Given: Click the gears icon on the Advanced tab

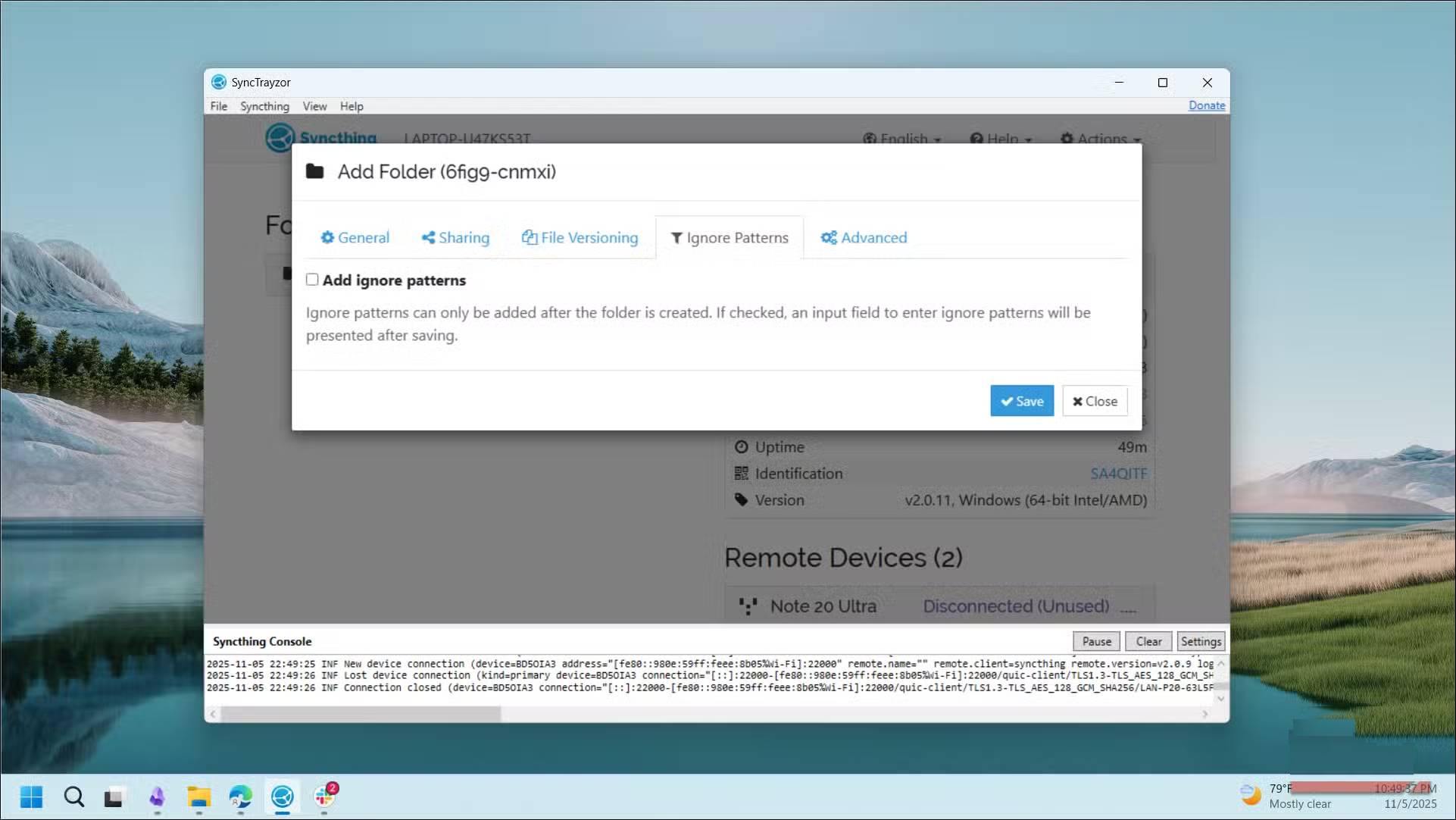Looking at the screenshot, I should coord(828,237).
